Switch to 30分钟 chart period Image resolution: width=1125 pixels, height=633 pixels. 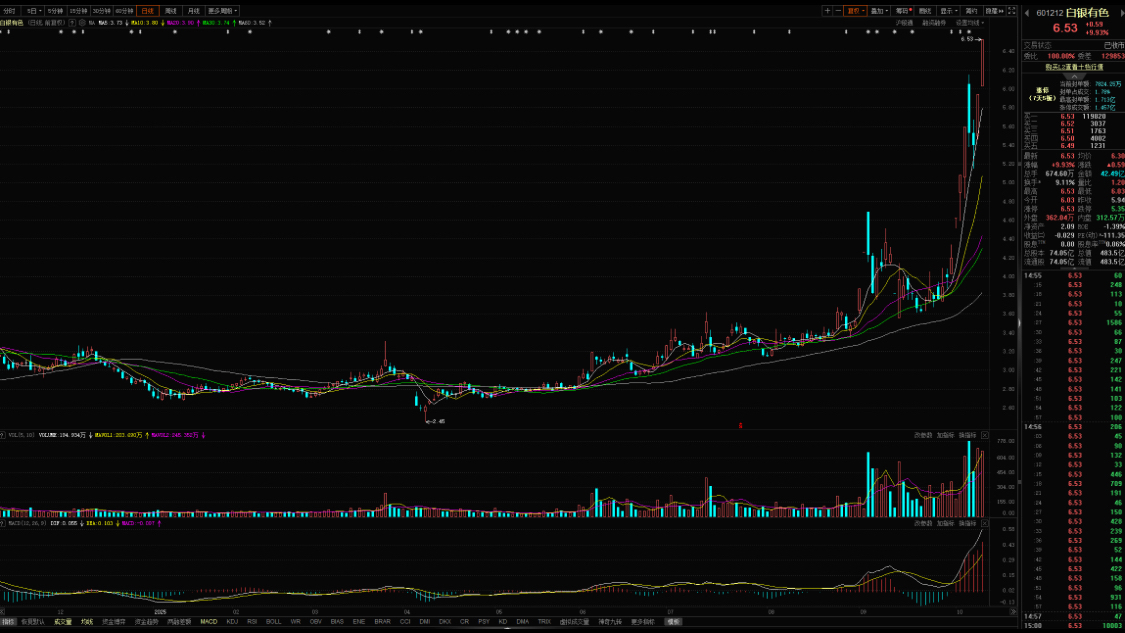(x=101, y=11)
